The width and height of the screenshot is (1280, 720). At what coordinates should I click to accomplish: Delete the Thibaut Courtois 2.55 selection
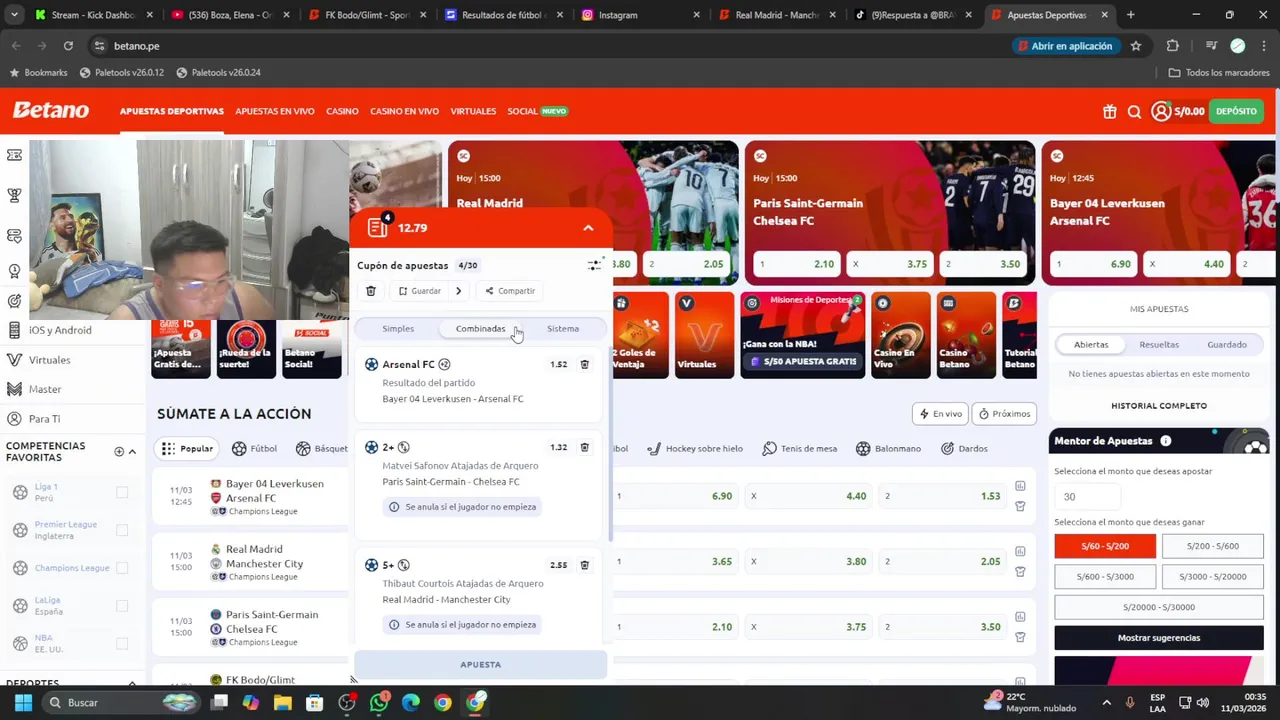click(585, 565)
